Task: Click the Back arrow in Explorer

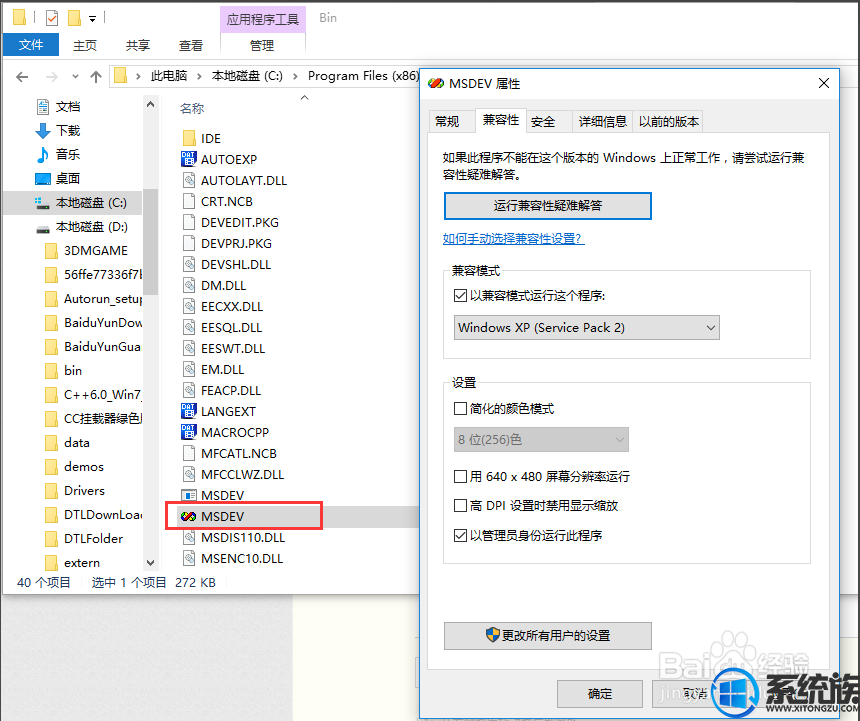Action: click(22, 77)
